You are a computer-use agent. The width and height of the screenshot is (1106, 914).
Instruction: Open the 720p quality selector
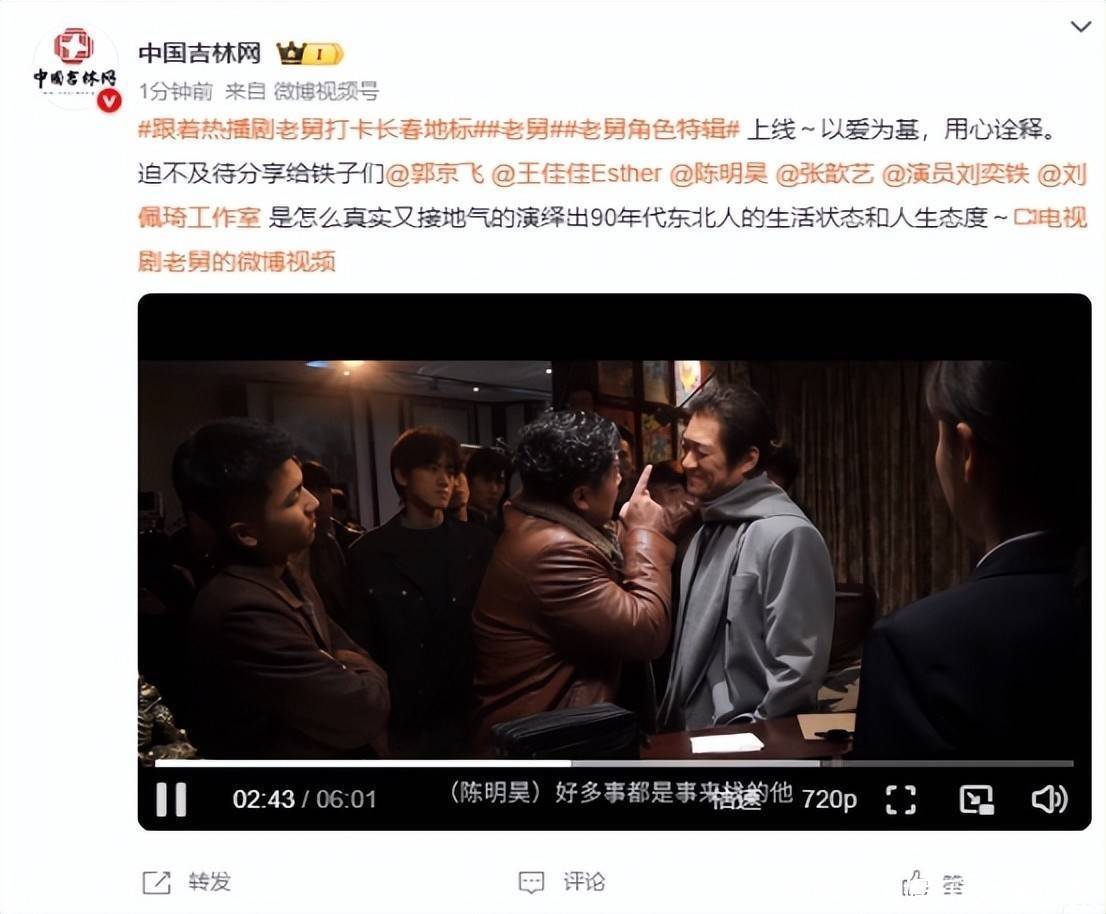click(830, 800)
